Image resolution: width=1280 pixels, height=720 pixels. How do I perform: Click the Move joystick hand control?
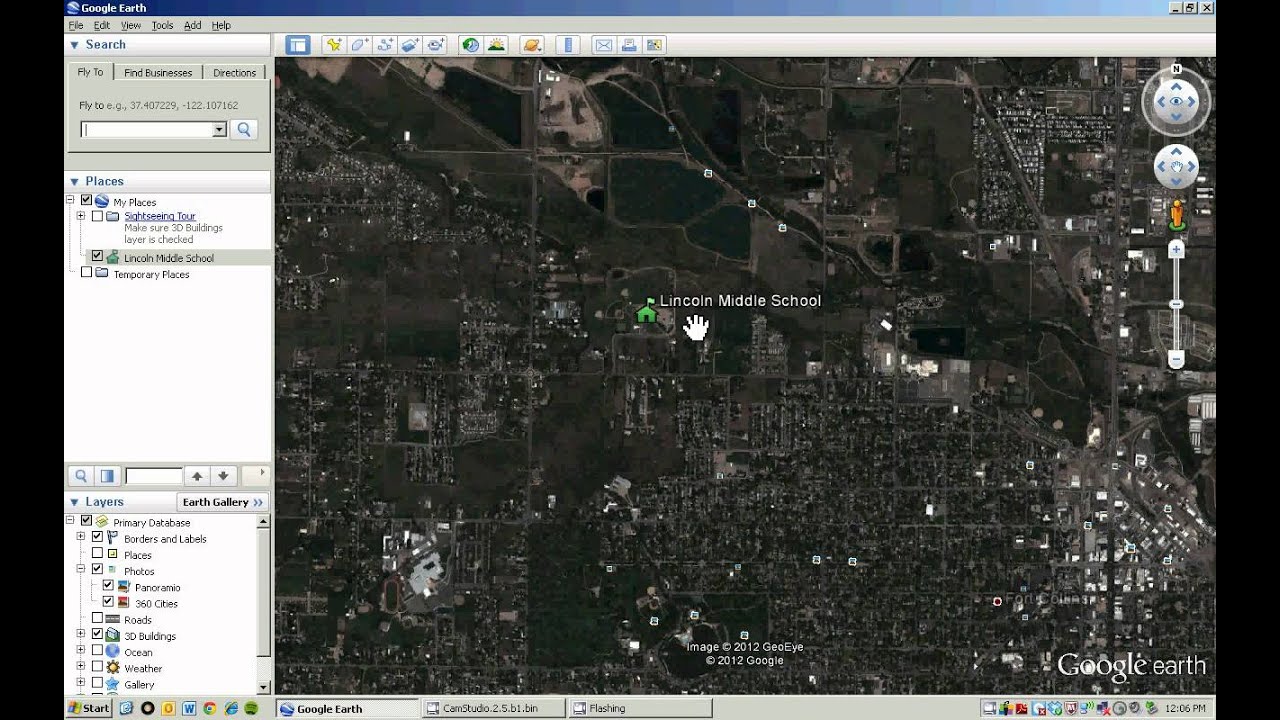click(1176, 166)
